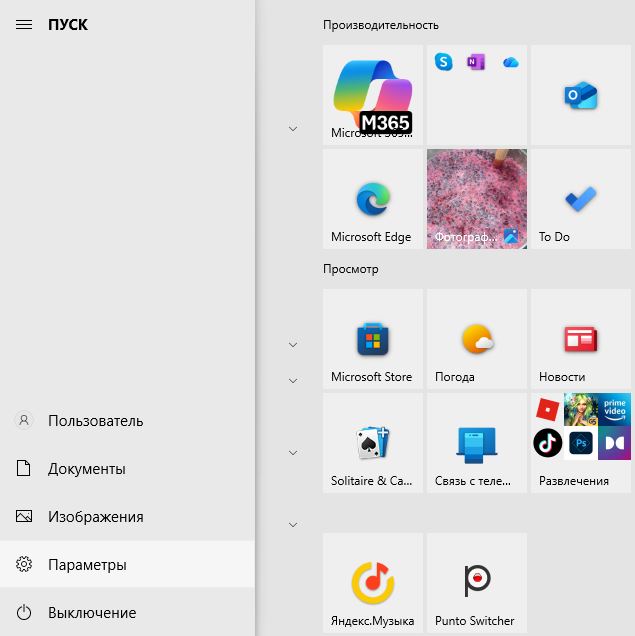Open the Погода weather tile
This screenshot has height=636, width=635.
[x=477, y=339]
